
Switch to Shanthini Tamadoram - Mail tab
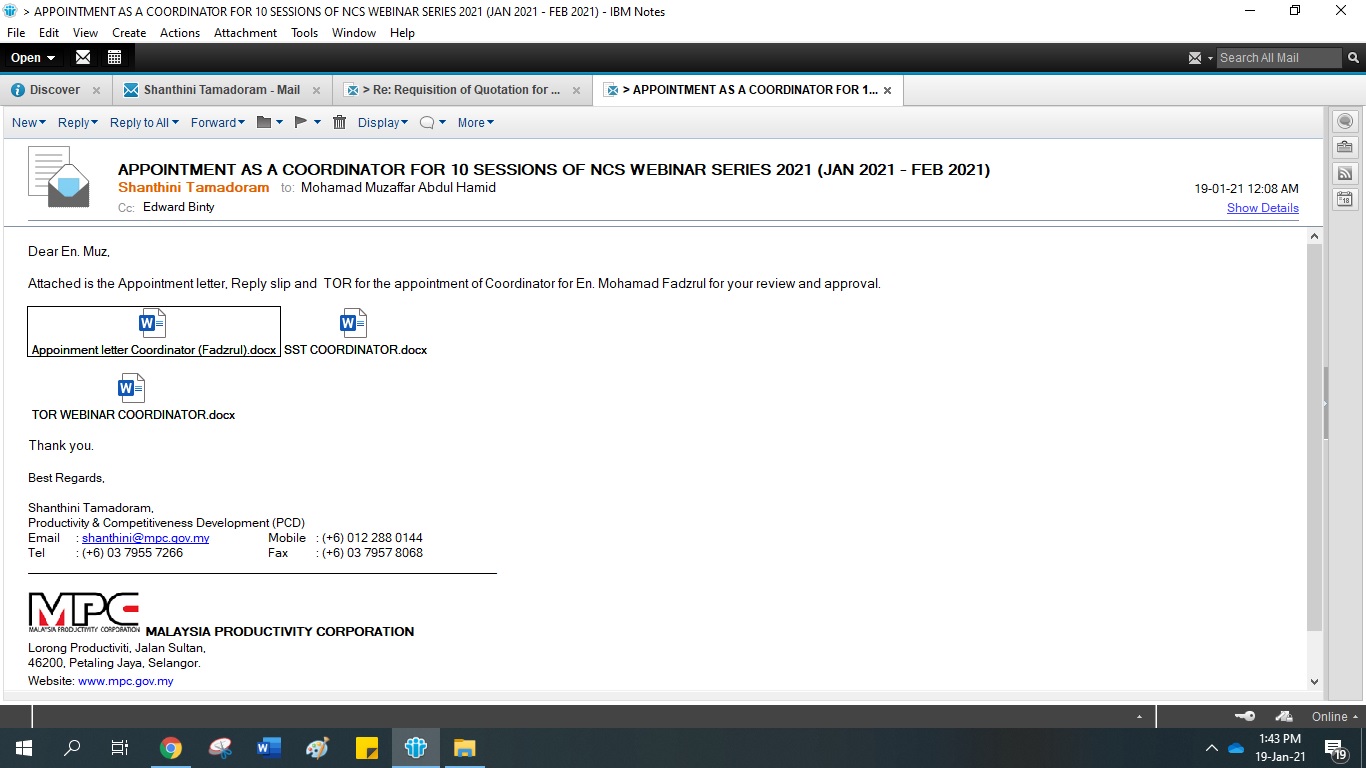(221, 90)
